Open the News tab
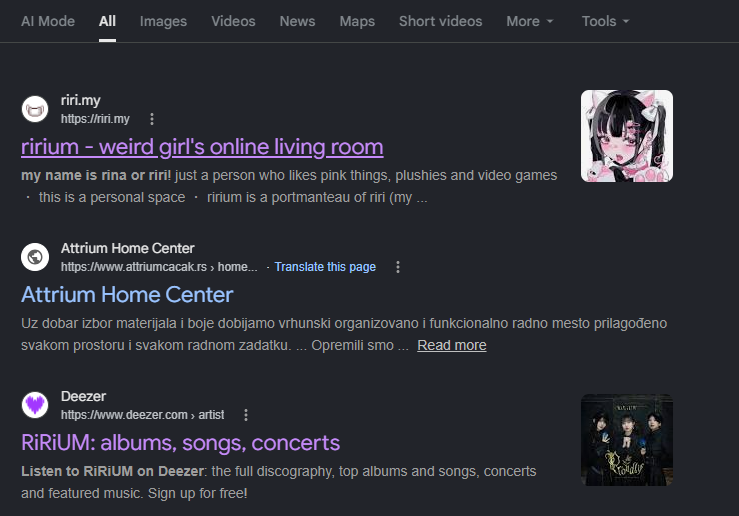Image resolution: width=739 pixels, height=516 pixels. pos(297,21)
